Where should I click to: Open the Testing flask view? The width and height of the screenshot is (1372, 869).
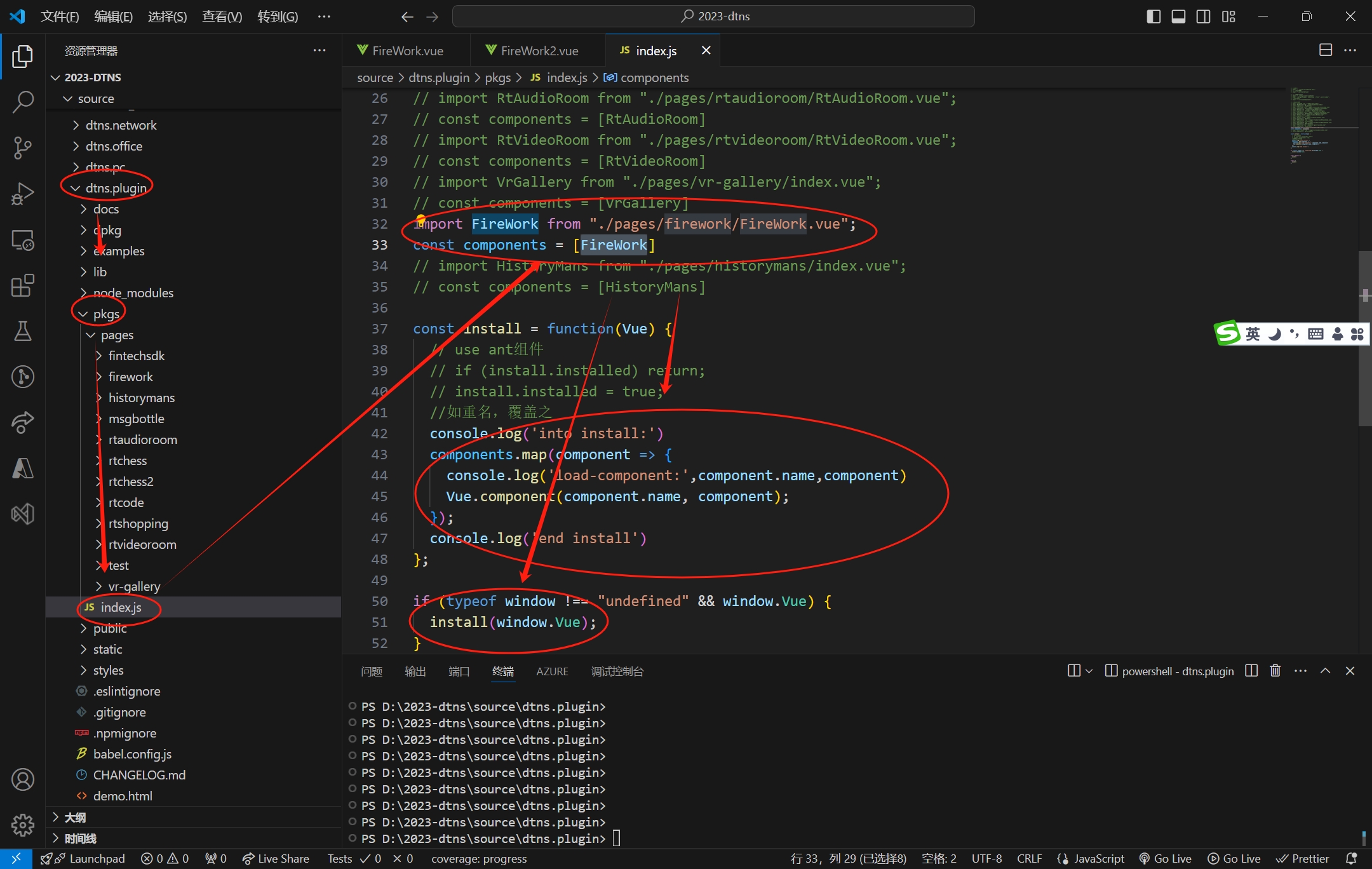click(23, 331)
